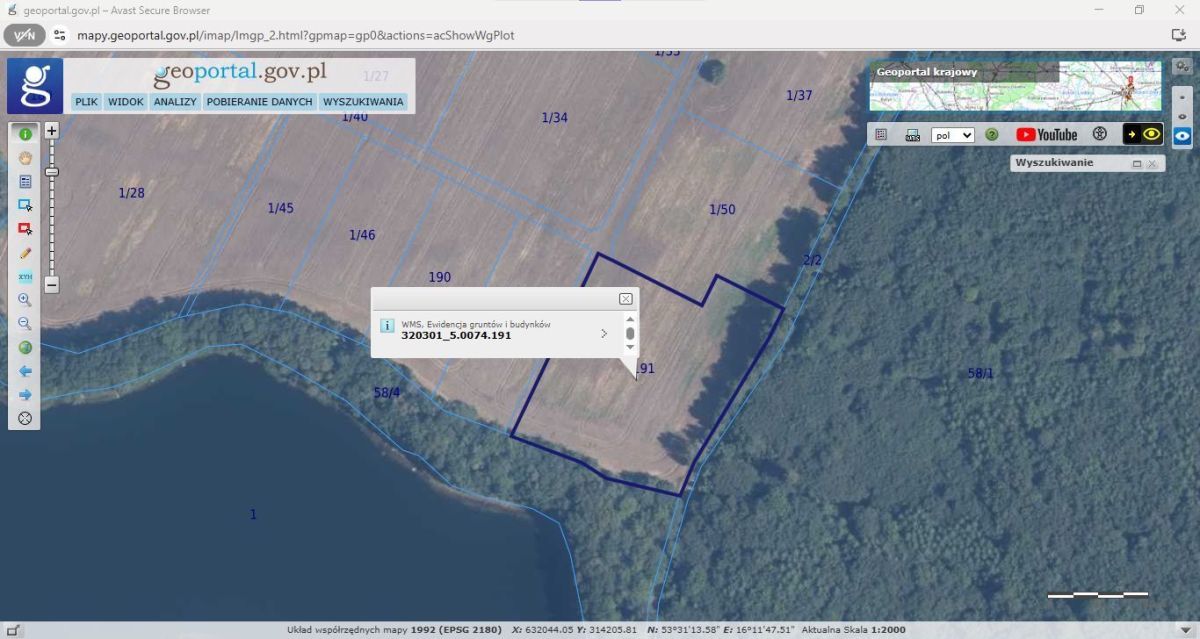Open the ANALIZY menu
Screen dimensions: 1200x639
[x=174, y=102]
